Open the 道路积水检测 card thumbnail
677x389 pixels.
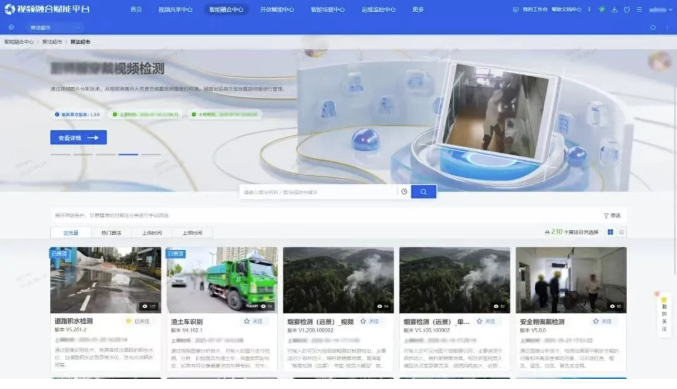105,280
